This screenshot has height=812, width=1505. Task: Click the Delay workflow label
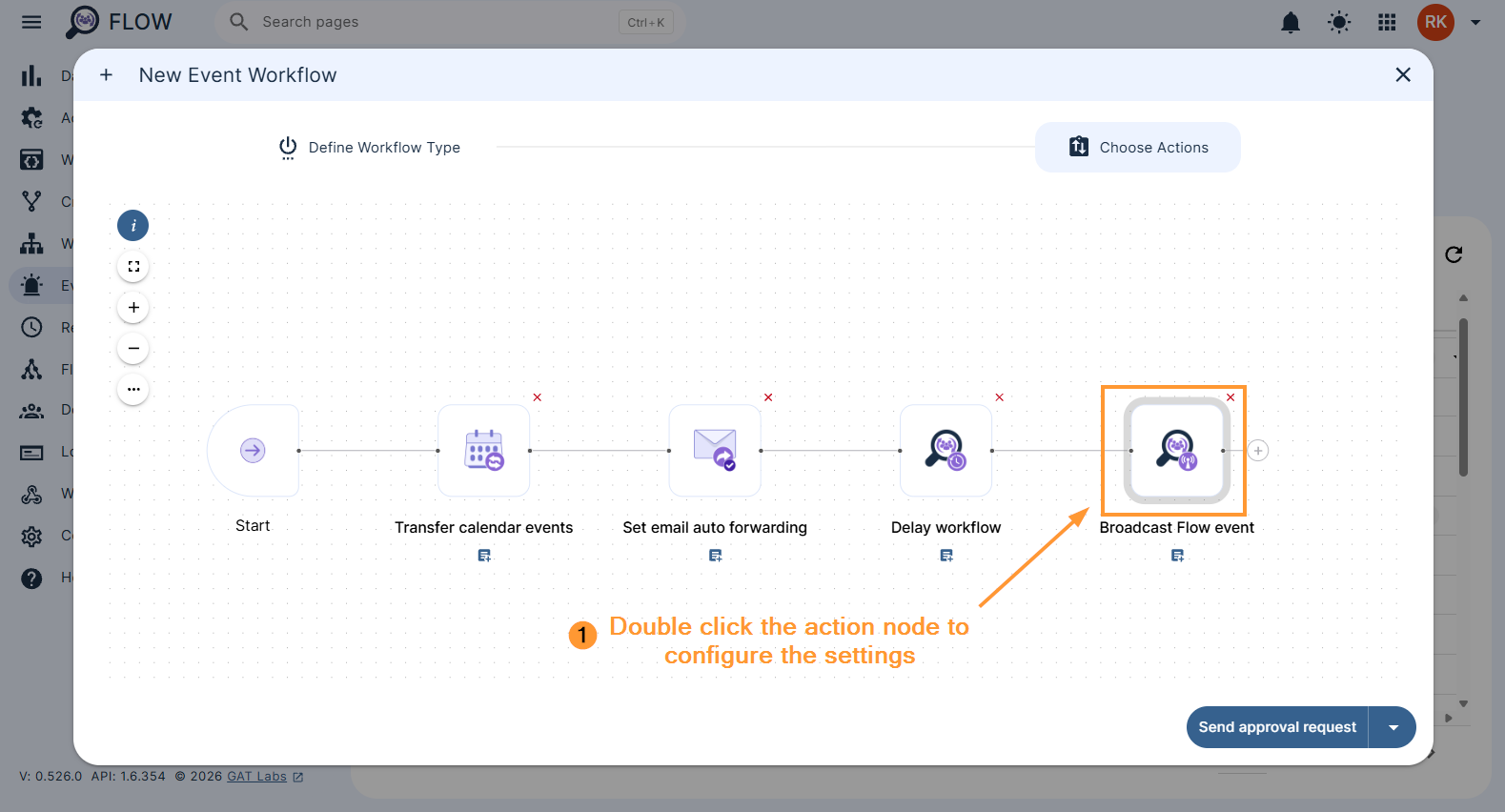point(946,528)
